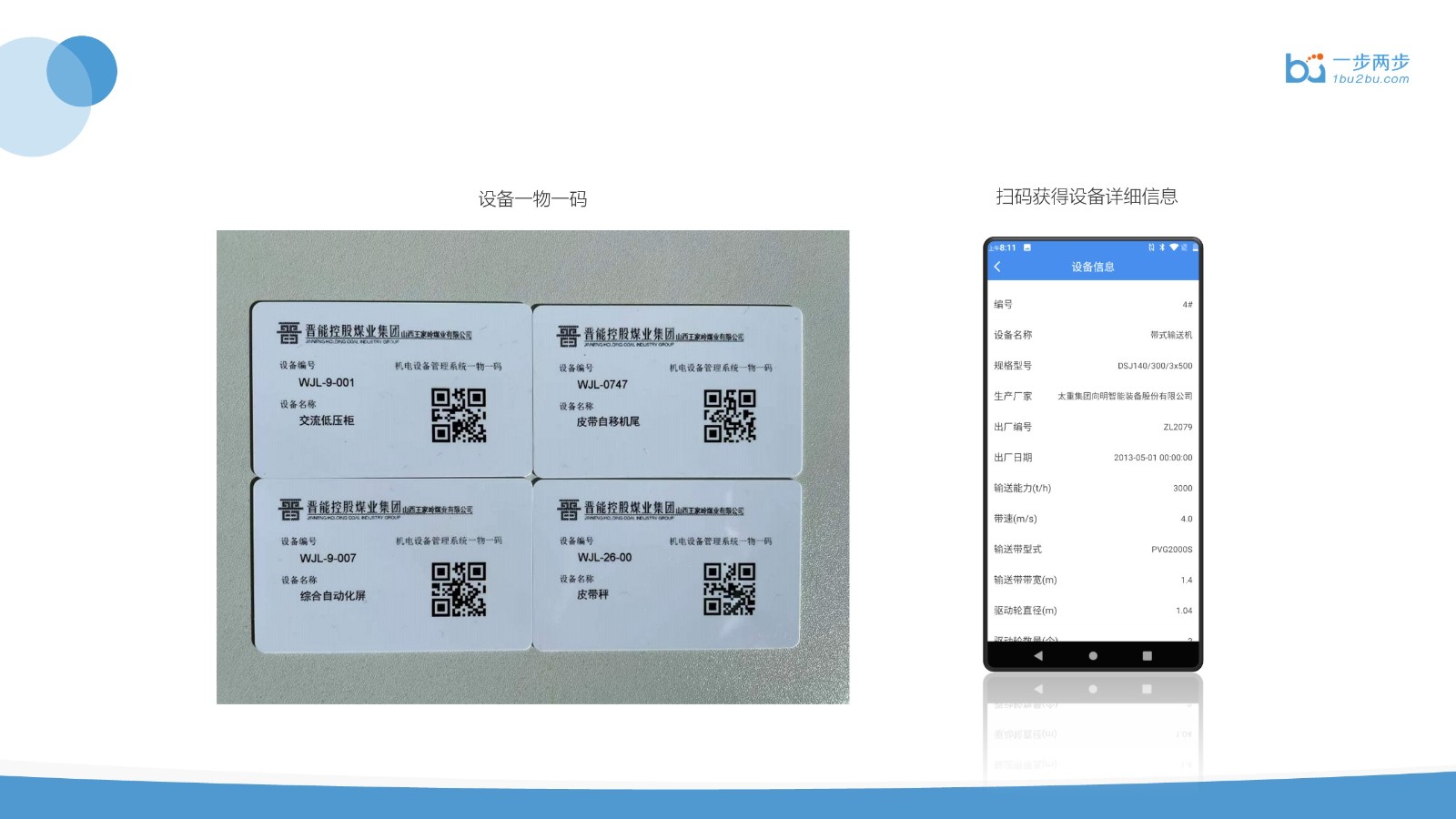Select the 编号 row label

[x=1003, y=305]
